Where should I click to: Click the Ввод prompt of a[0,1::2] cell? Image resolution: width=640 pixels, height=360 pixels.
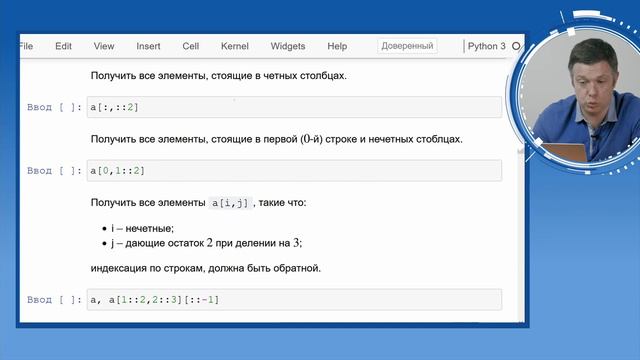pyautogui.click(x=54, y=171)
